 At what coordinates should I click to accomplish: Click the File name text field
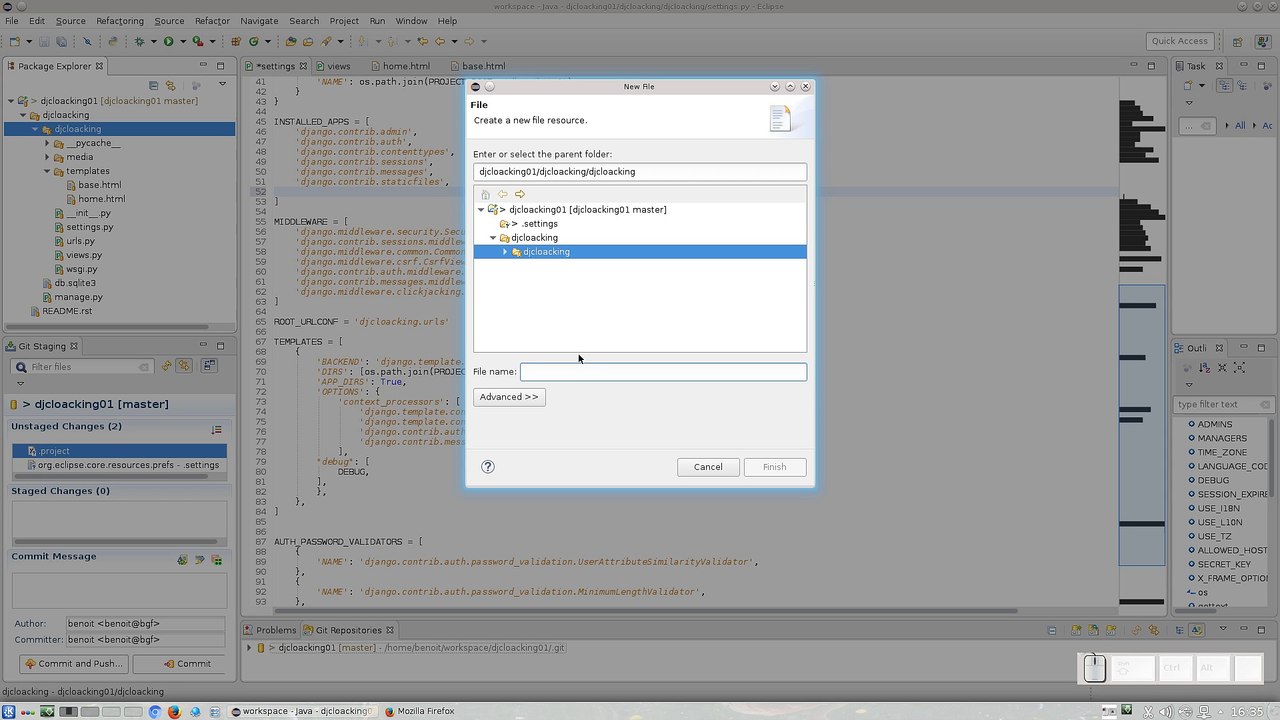[663, 372]
